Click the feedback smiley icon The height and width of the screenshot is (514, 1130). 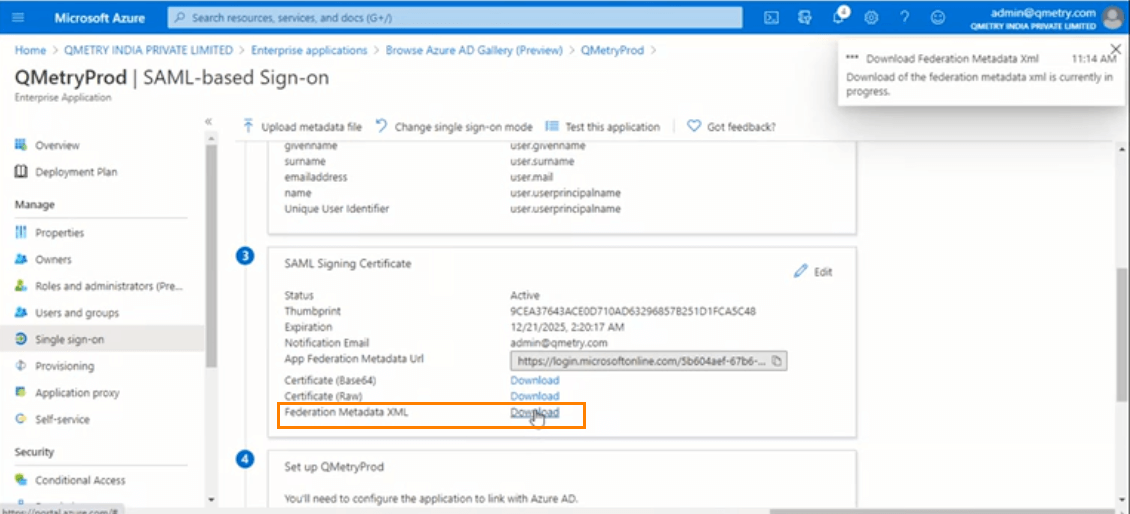(x=937, y=18)
